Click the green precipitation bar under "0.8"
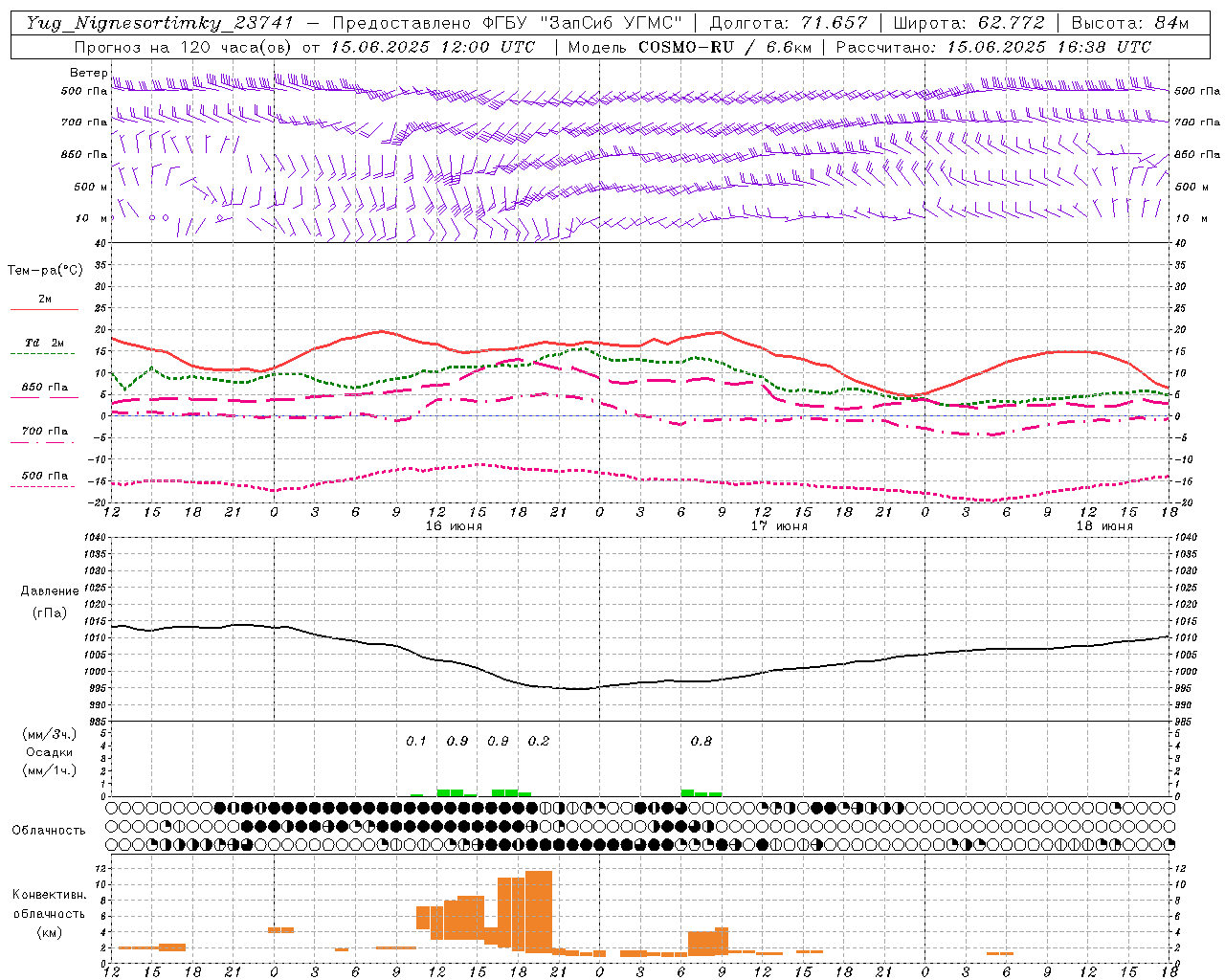The image size is (1225, 980). click(702, 793)
